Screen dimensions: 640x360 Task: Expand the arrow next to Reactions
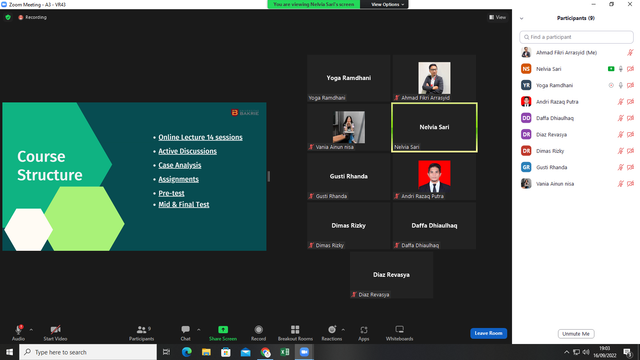click(x=343, y=330)
